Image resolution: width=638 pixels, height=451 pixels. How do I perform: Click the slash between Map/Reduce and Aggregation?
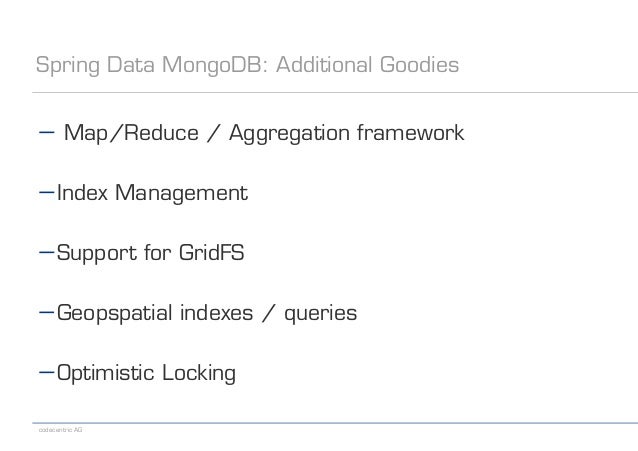(214, 133)
